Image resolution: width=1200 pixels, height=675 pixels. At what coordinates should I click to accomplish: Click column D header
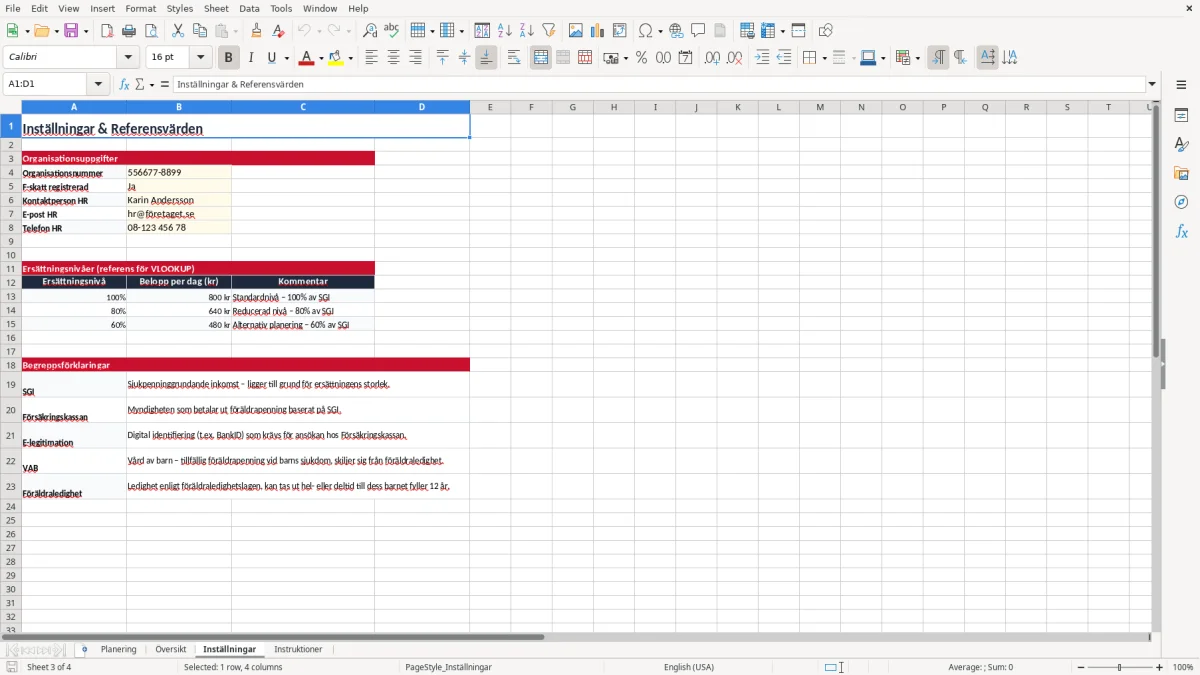(x=422, y=107)
